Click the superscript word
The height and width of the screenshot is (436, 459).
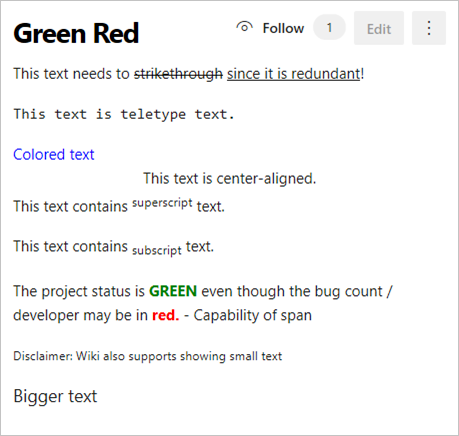click(162, 203)
